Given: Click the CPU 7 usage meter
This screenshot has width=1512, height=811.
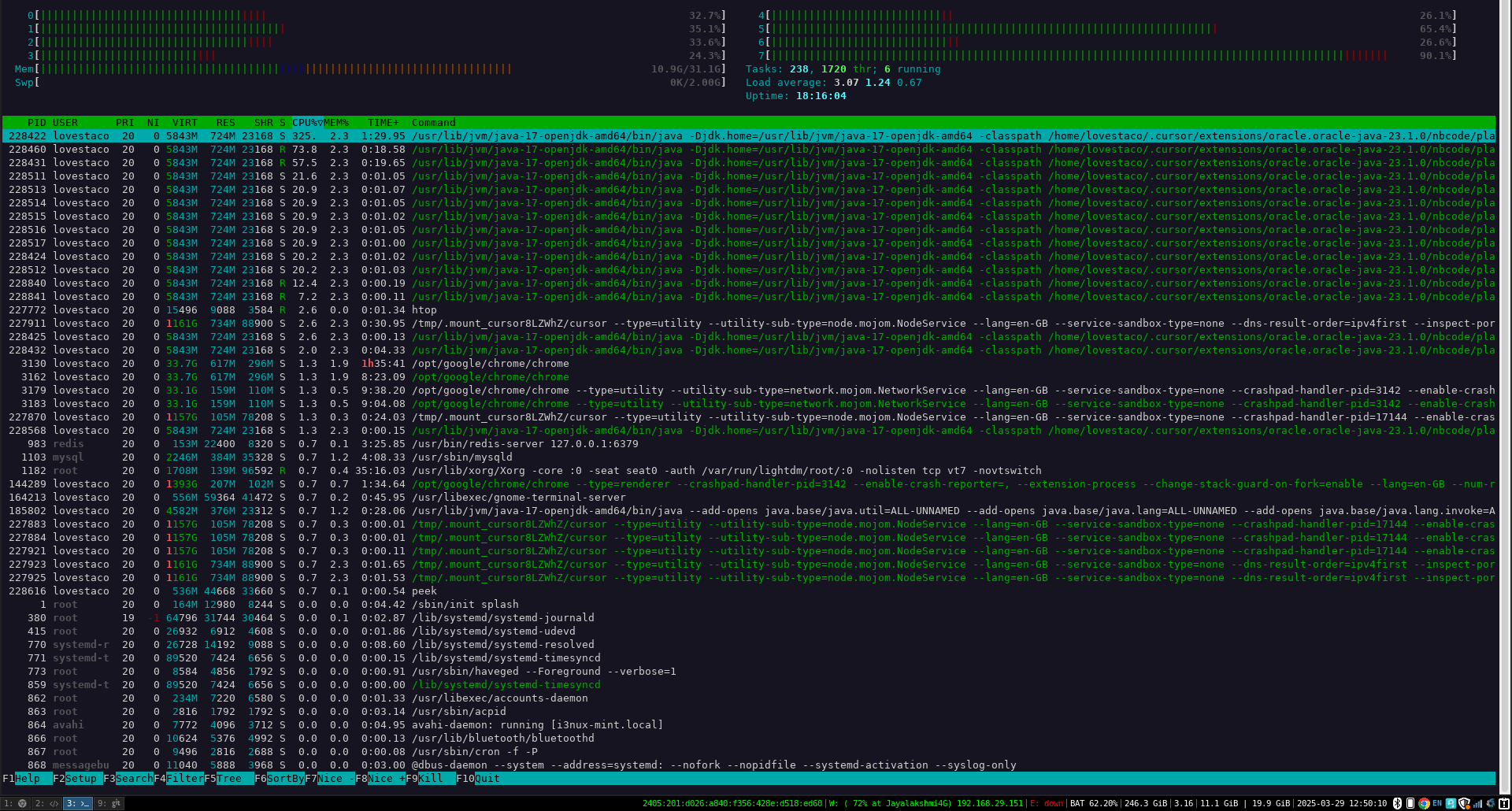Looking at the screenshot, I should tap(1107, 56).
